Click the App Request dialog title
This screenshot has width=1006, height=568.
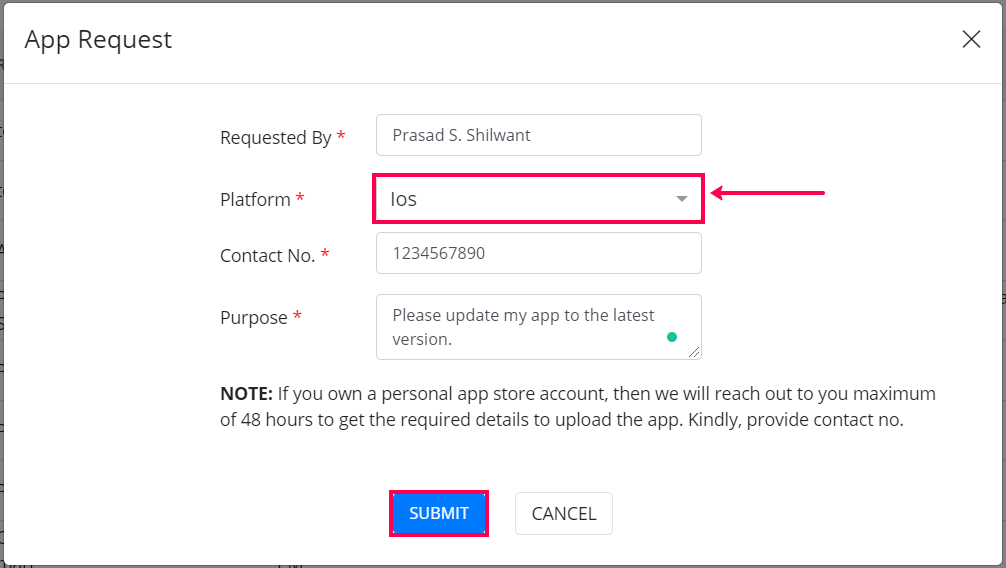click(98, 39)
